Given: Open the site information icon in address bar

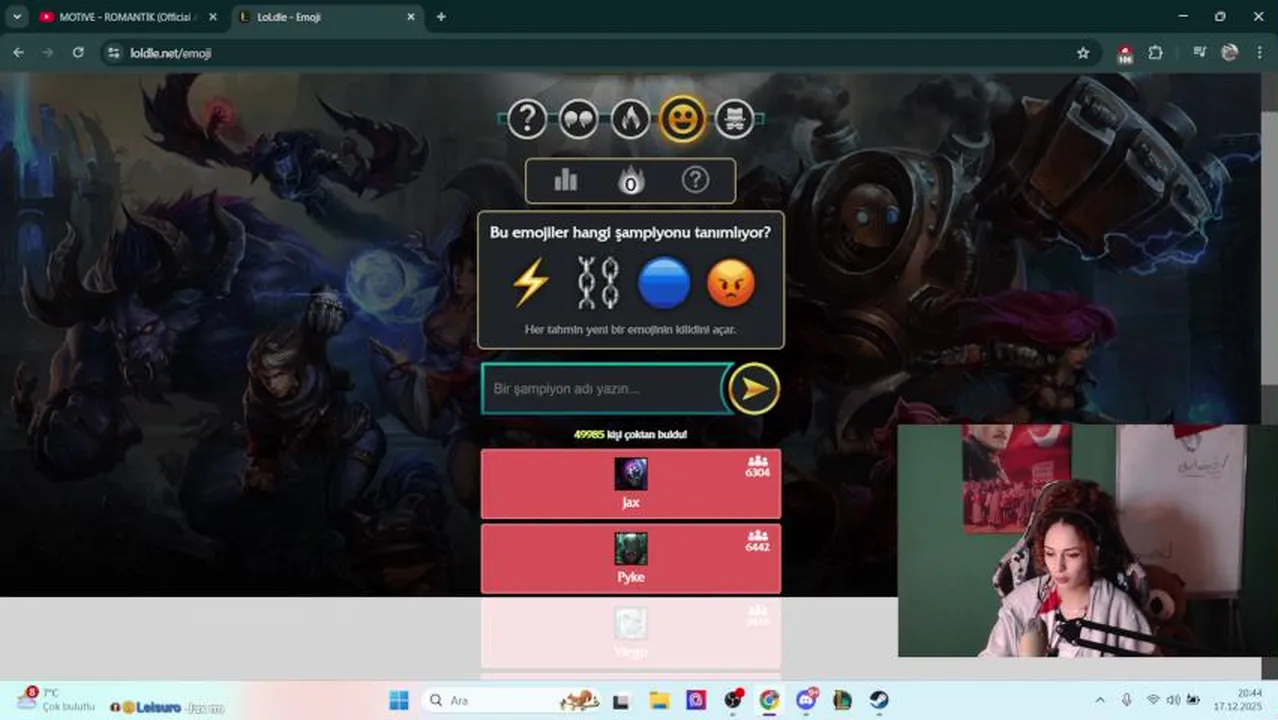Looking at the screenshot, I should [x=114, y=53].
